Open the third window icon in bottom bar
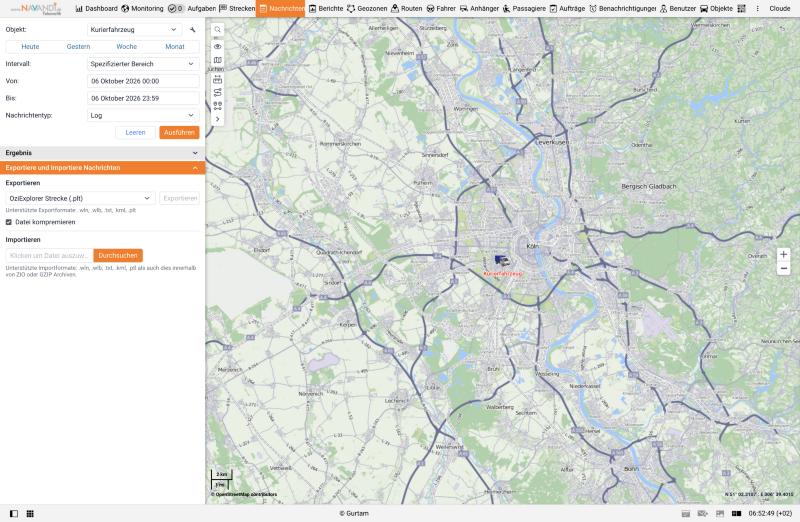The image size is (800, 522). click(720, 513)
